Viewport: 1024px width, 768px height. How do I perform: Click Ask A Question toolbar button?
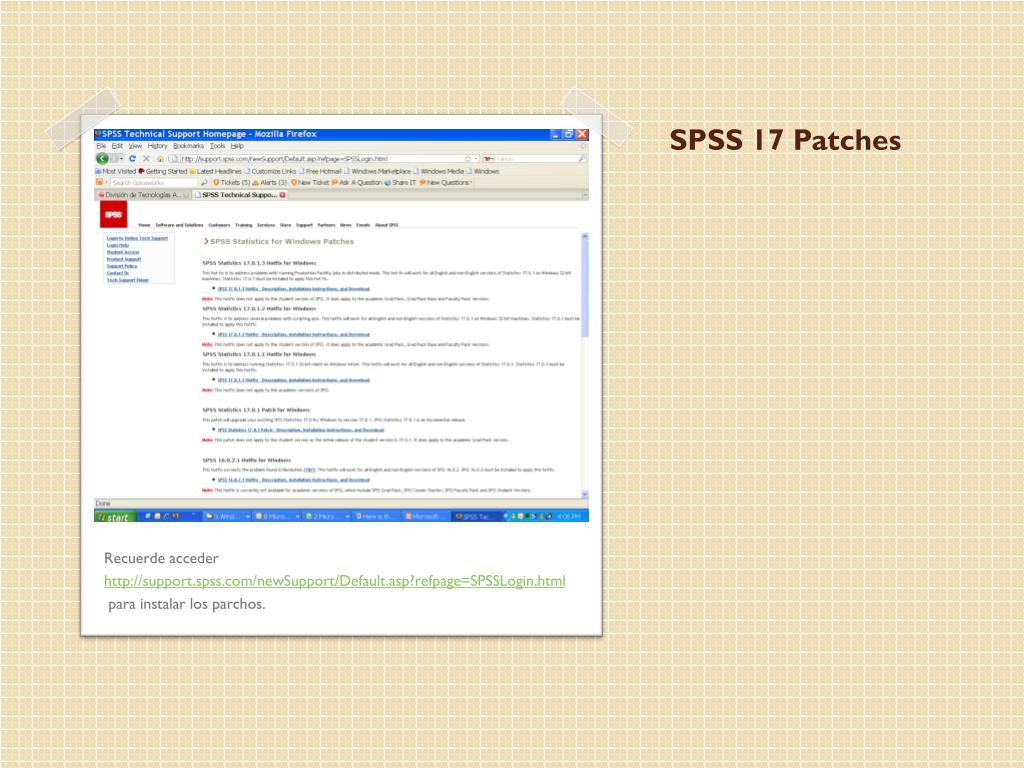(x=357, y=183)
